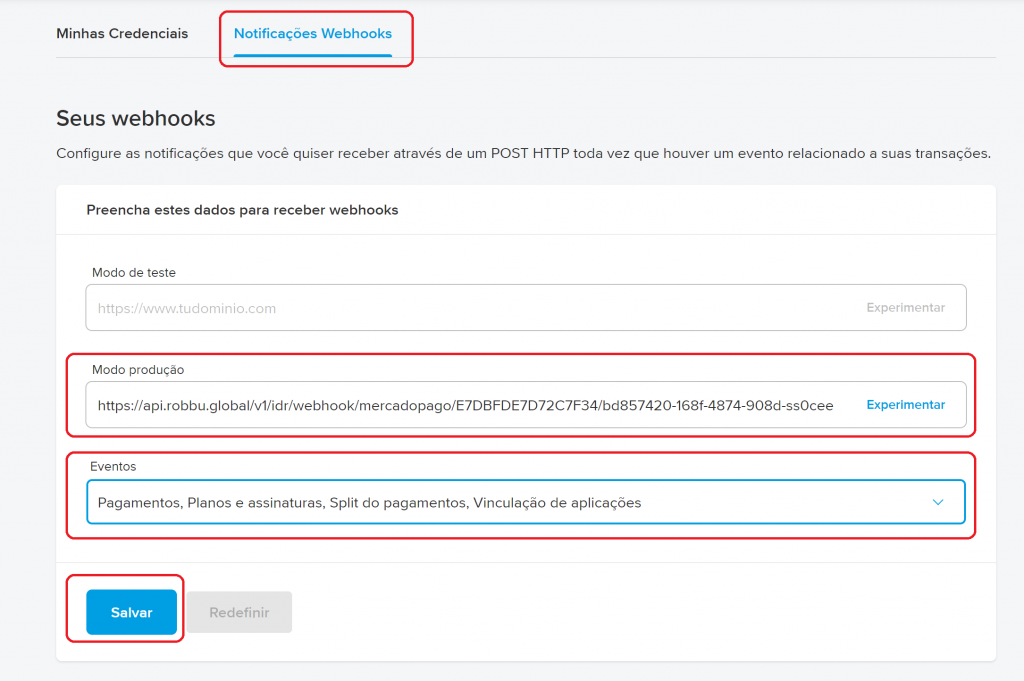Click "Preencha estes dados para receber webhooks" header
Screen dimensions: 1024x681
[242, 210]
